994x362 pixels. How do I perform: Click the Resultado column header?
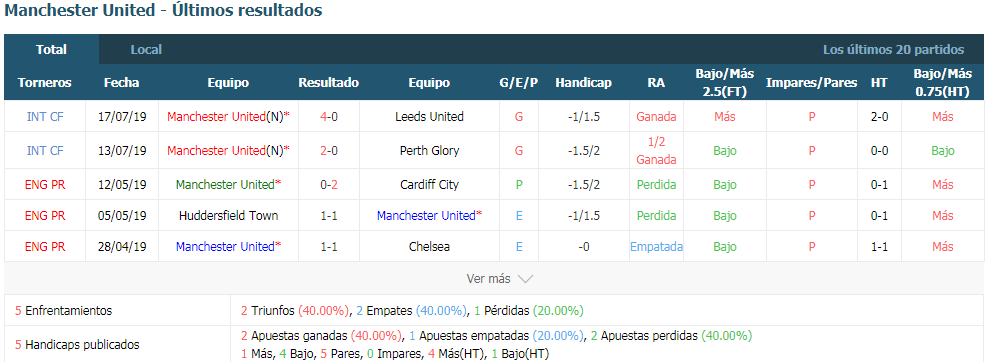(x=328, y=82)
